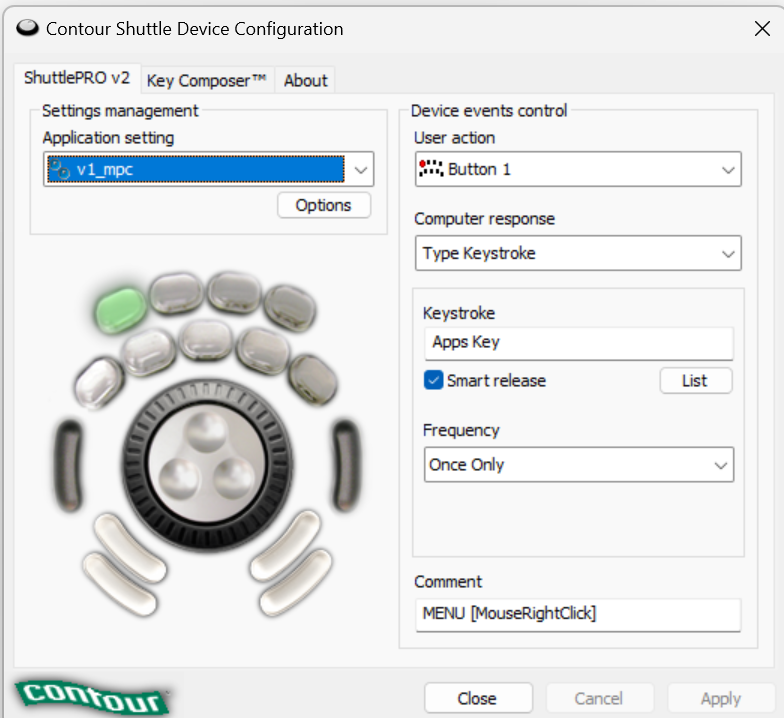
Task: Open the About tab
Action: pyautogui.click(x=306, y=80)
